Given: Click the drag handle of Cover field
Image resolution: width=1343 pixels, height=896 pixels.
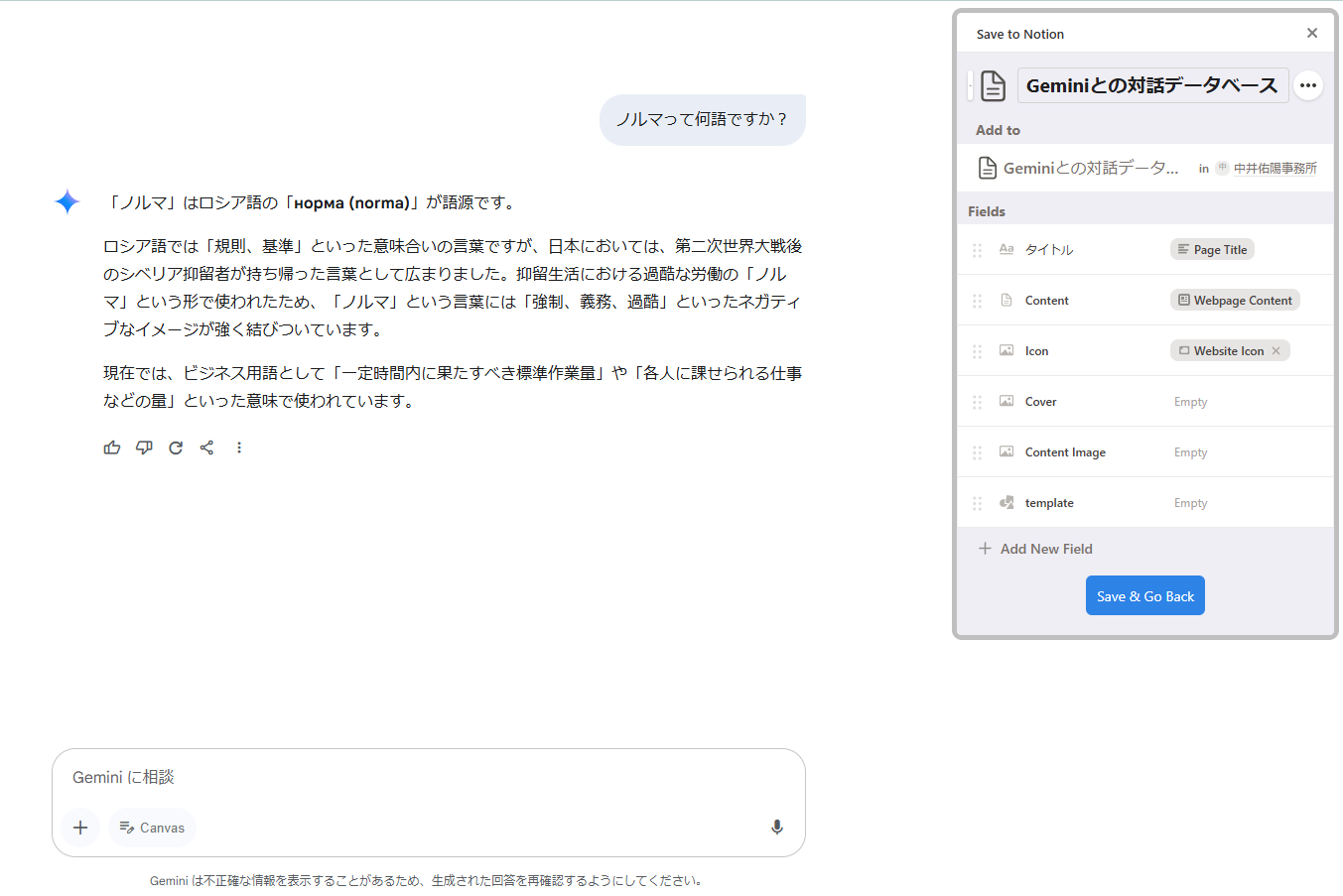Looking at the screenshot, I should tap(977, 402).
